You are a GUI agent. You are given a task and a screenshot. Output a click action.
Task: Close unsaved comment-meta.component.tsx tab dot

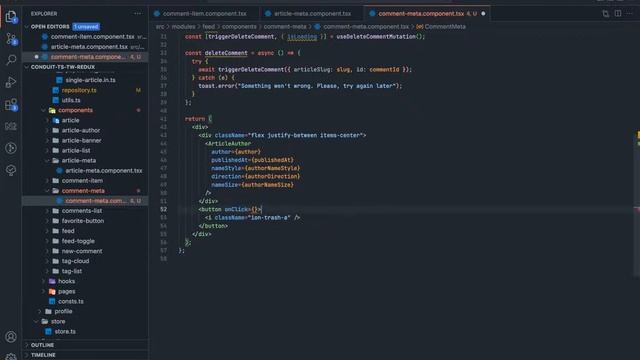pos(483,13)
